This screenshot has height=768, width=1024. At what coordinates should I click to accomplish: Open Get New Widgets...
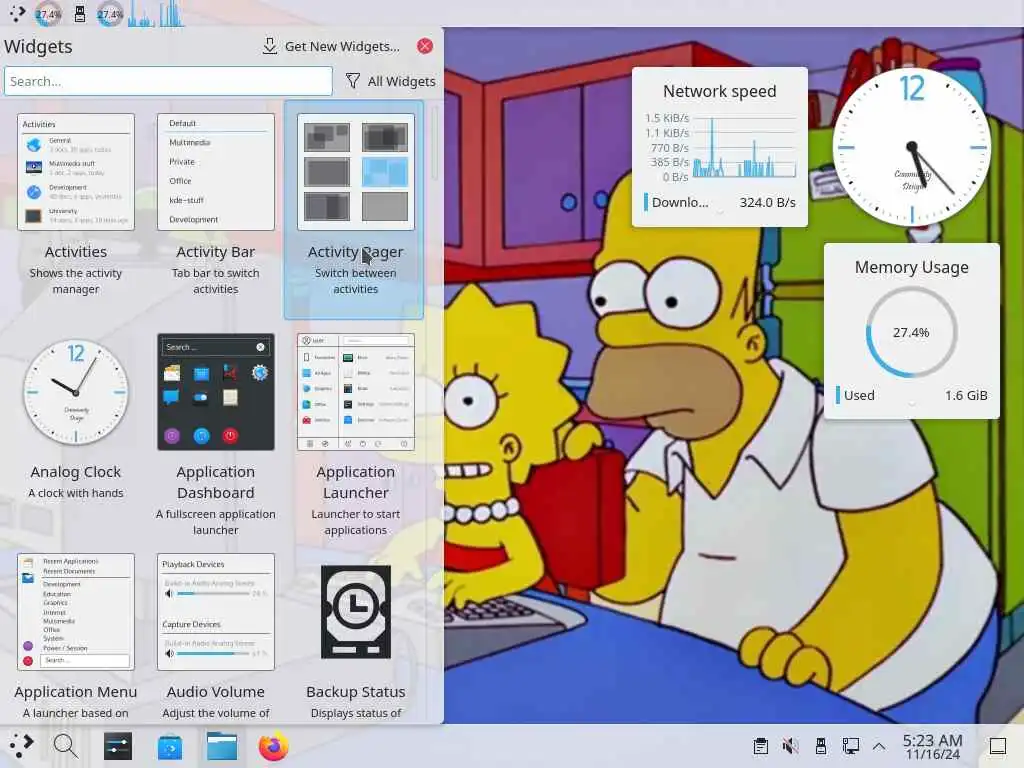tap(331, 46)
